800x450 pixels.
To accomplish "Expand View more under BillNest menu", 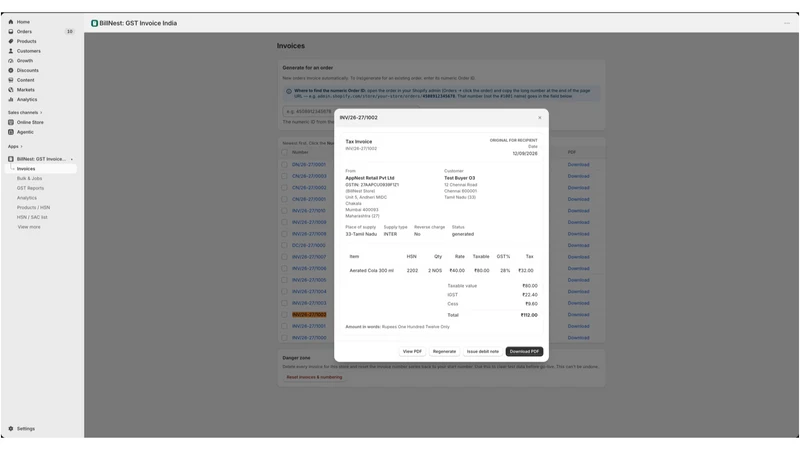I will click(x=29, y=227).
